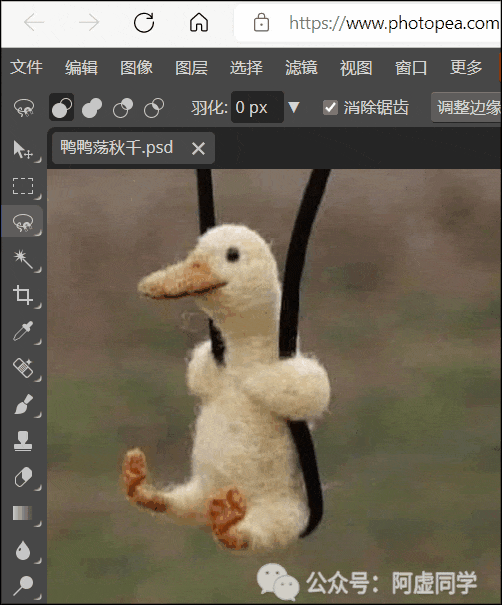
Task: Select the Lasso tool in left toolbar
Action: point(23,223)
